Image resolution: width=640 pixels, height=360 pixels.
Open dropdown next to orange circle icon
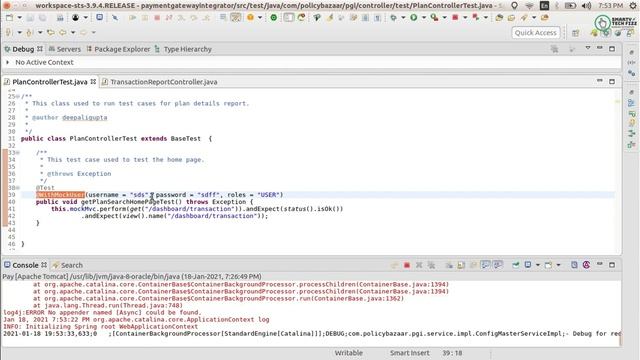260,18
